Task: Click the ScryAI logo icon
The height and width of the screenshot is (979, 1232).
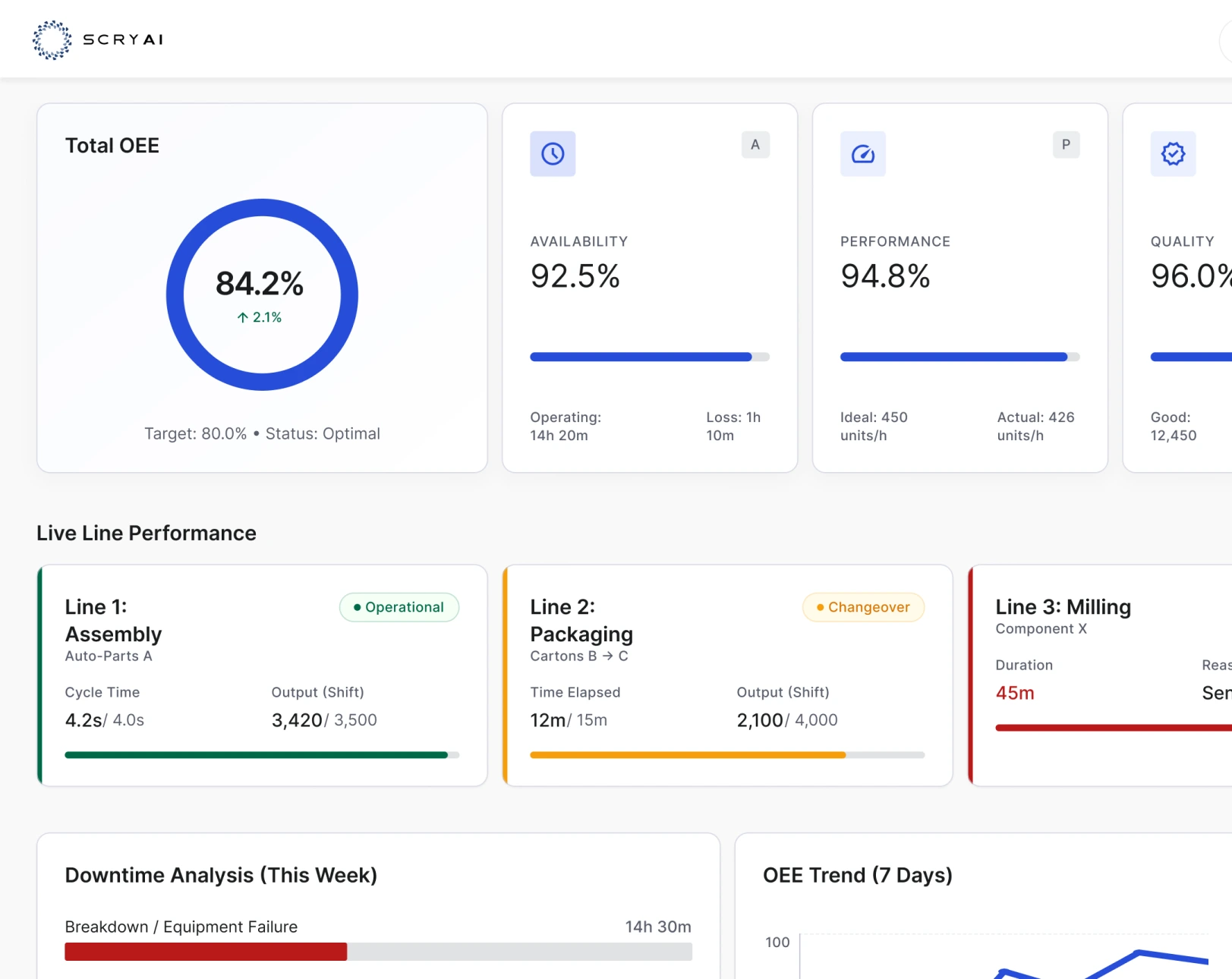Action: tap(52, 39)
